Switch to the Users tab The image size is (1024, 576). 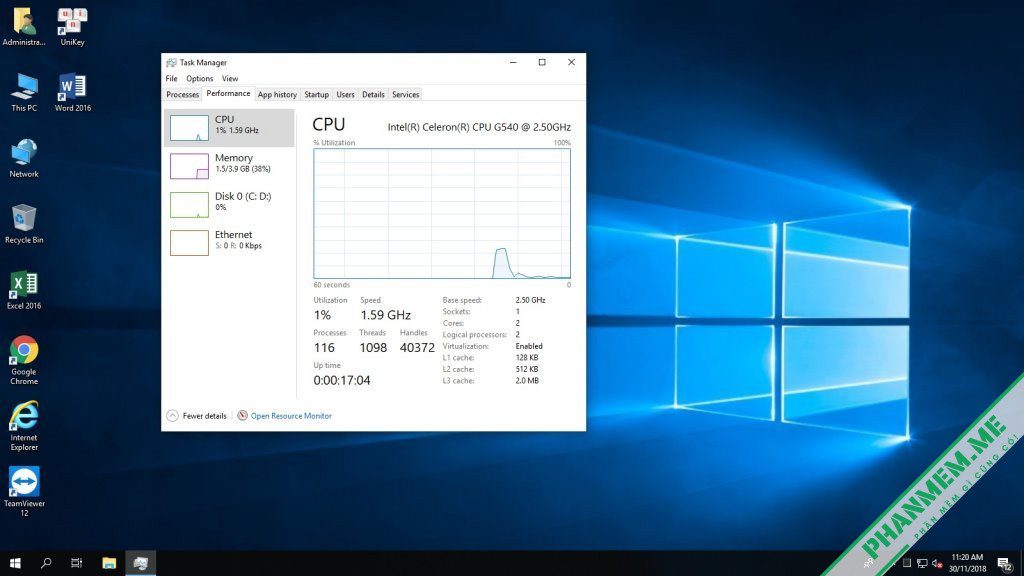(x=345, y=95)
